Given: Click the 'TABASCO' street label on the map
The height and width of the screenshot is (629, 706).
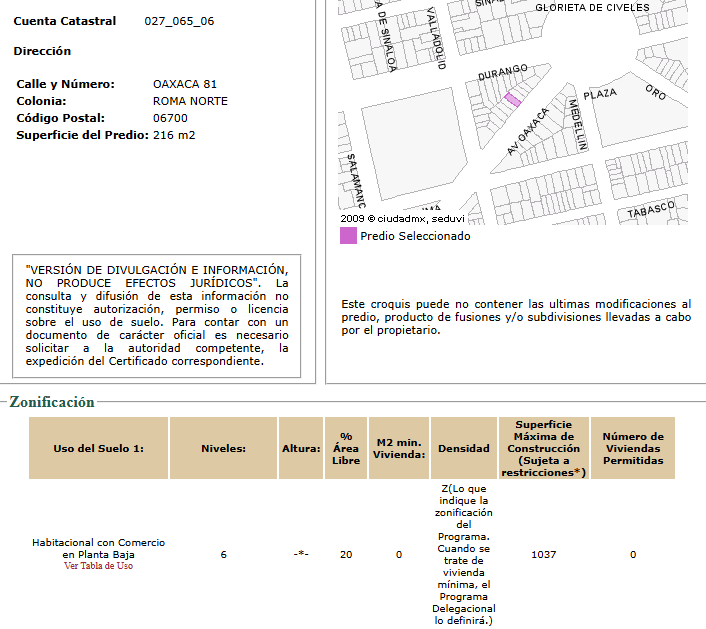Looking at the screenshot, I should (x=651, y=211).
